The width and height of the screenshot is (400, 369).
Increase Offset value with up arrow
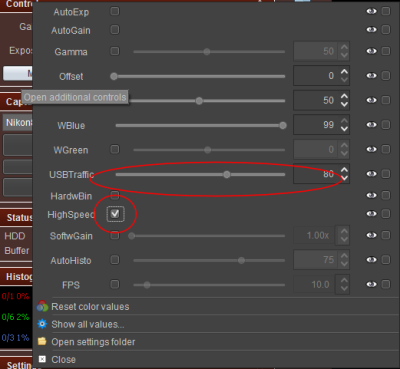(344, 72)
